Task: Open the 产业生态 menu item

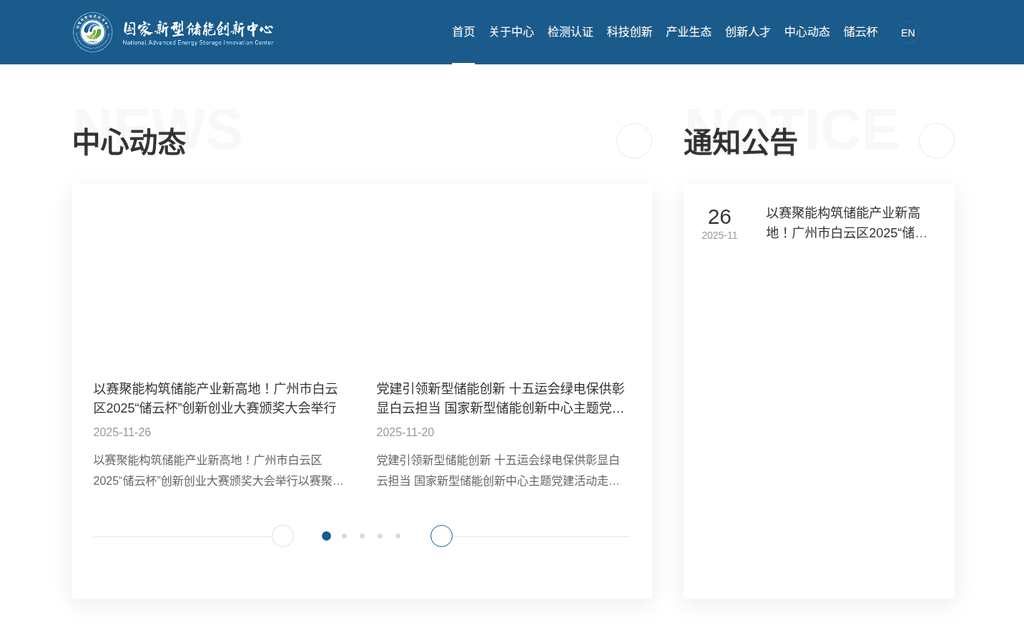Action: pos(688,32)
